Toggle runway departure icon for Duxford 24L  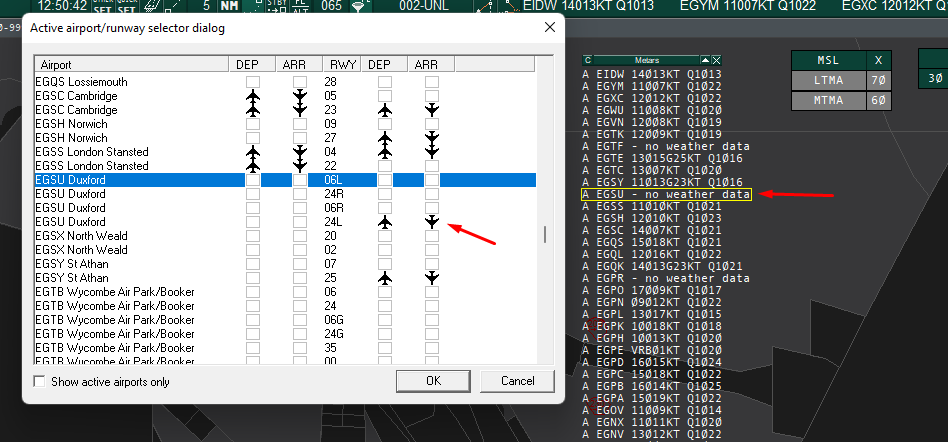pos(385,222)
